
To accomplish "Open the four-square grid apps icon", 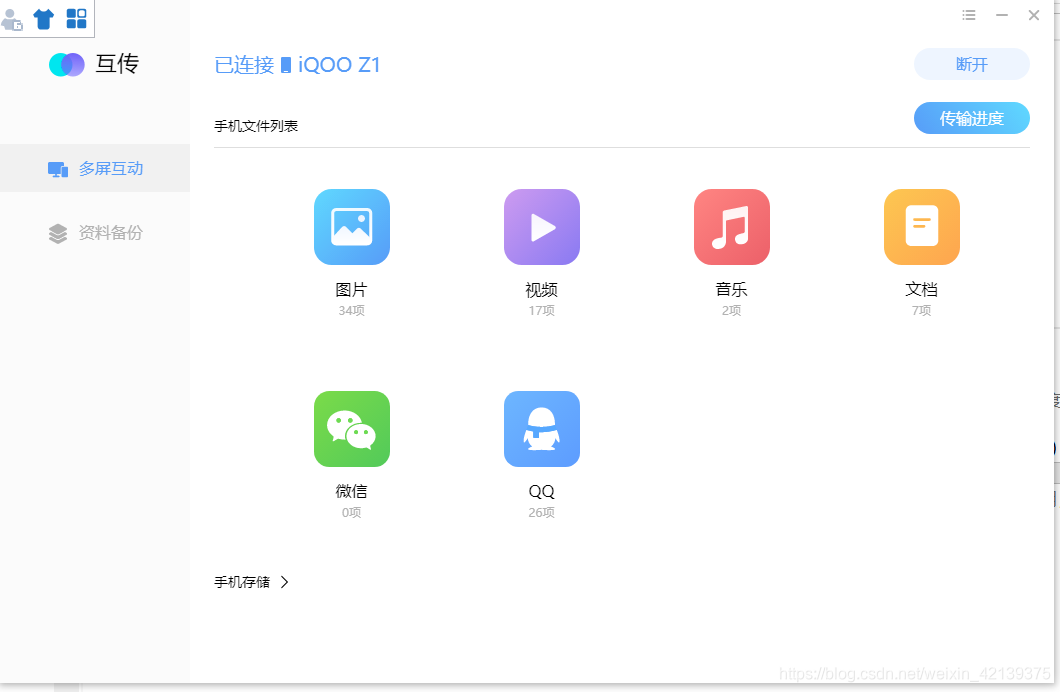I will (76, 19).
